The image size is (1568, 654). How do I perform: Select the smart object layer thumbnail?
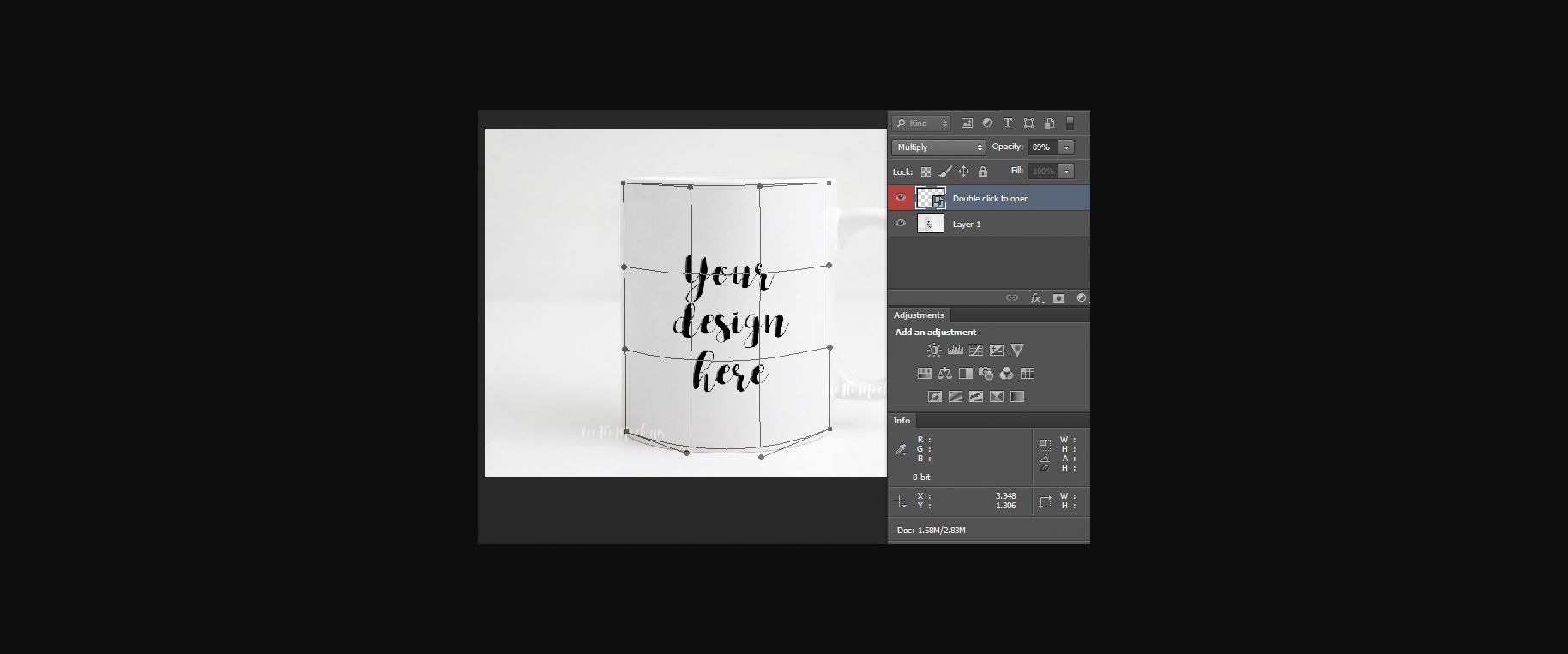(931, 198)
